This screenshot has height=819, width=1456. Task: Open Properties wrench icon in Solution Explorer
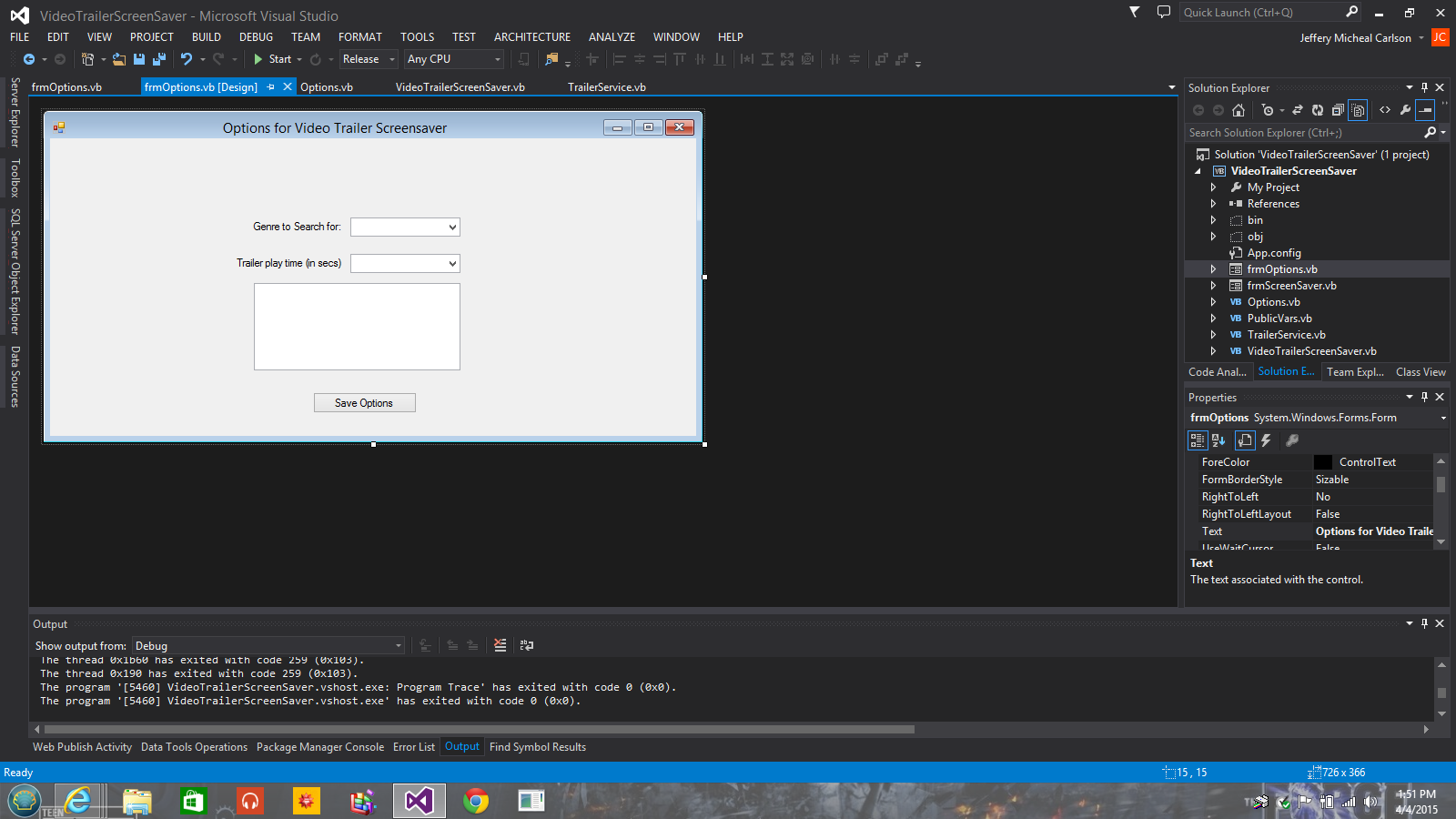point(1405,110)
